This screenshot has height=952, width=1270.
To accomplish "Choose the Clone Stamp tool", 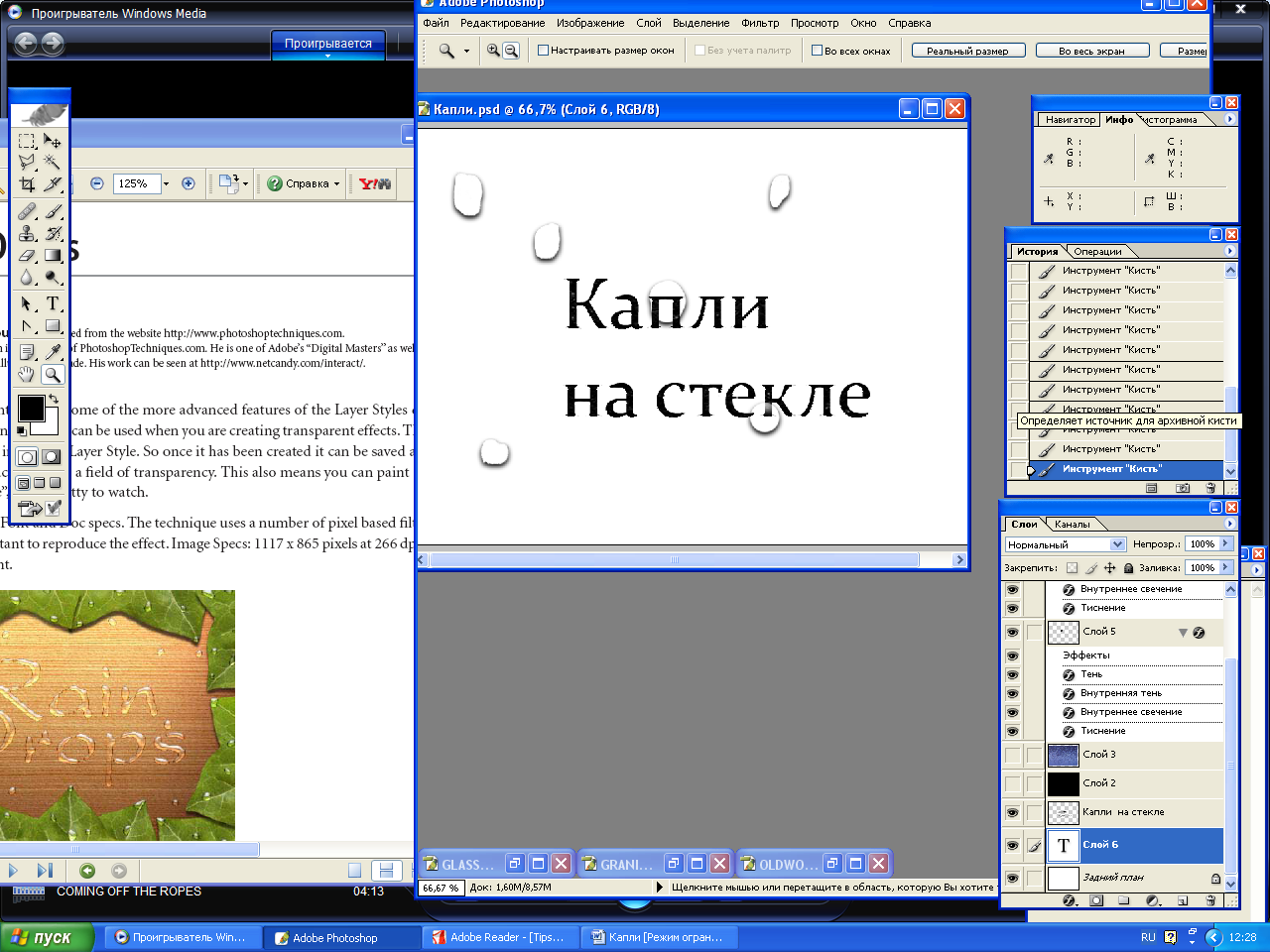I will [x=27, y=233].
